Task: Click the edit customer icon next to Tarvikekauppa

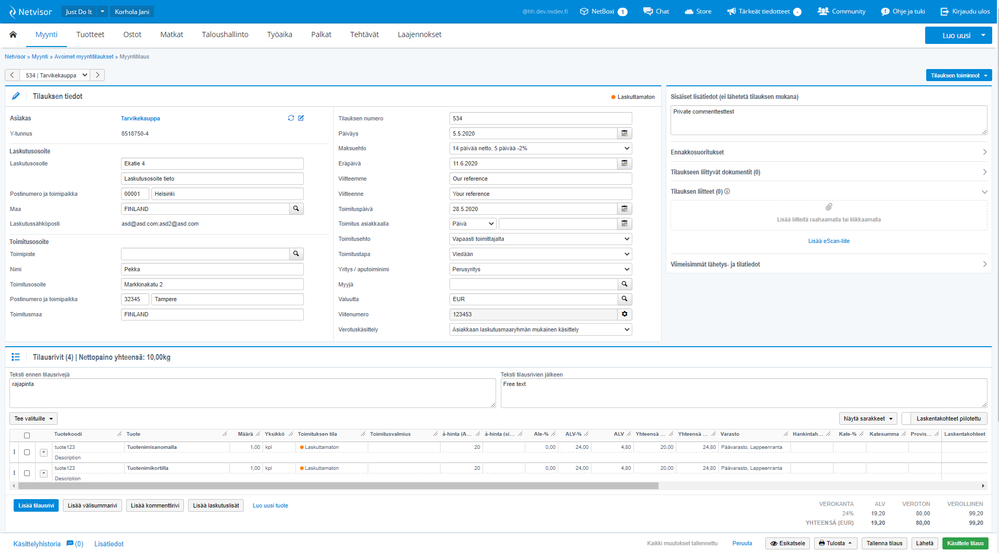Action: (301, 118)
